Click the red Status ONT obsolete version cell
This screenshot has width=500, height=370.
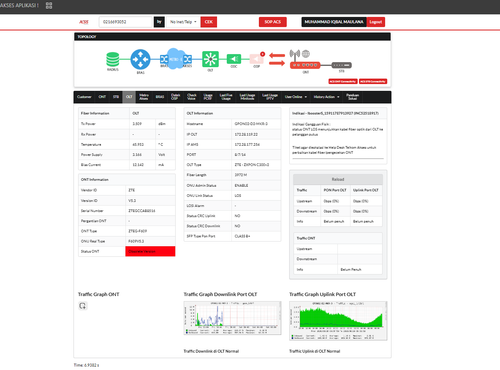150,251
